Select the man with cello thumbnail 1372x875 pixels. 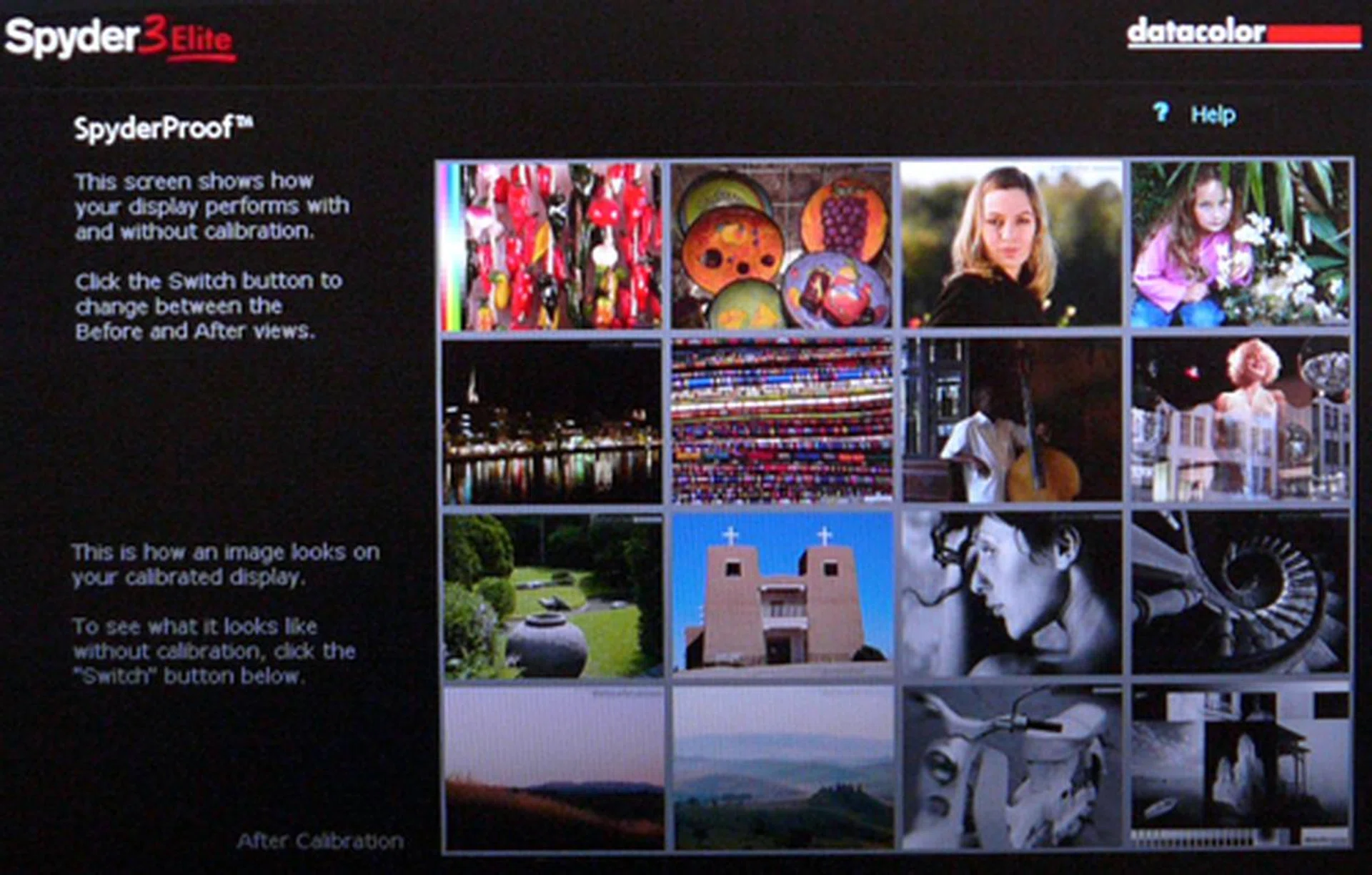tap(1010, 422)
